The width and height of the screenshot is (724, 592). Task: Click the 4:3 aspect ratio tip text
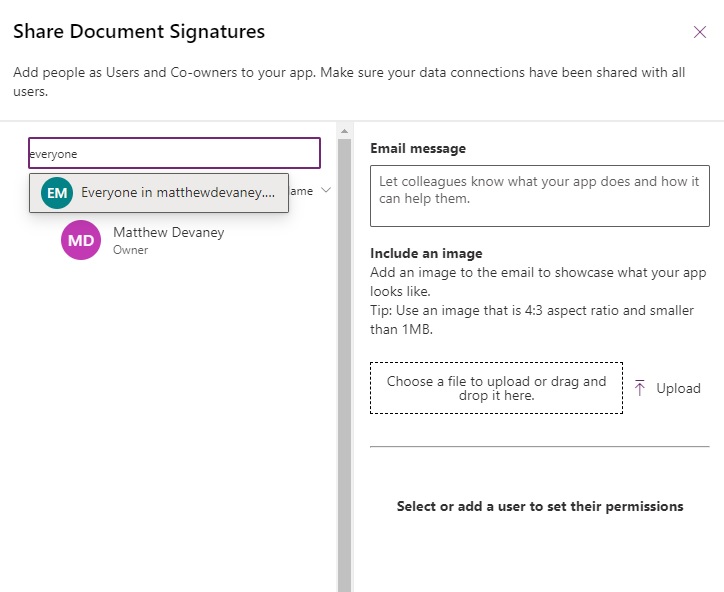pos(540,320)
